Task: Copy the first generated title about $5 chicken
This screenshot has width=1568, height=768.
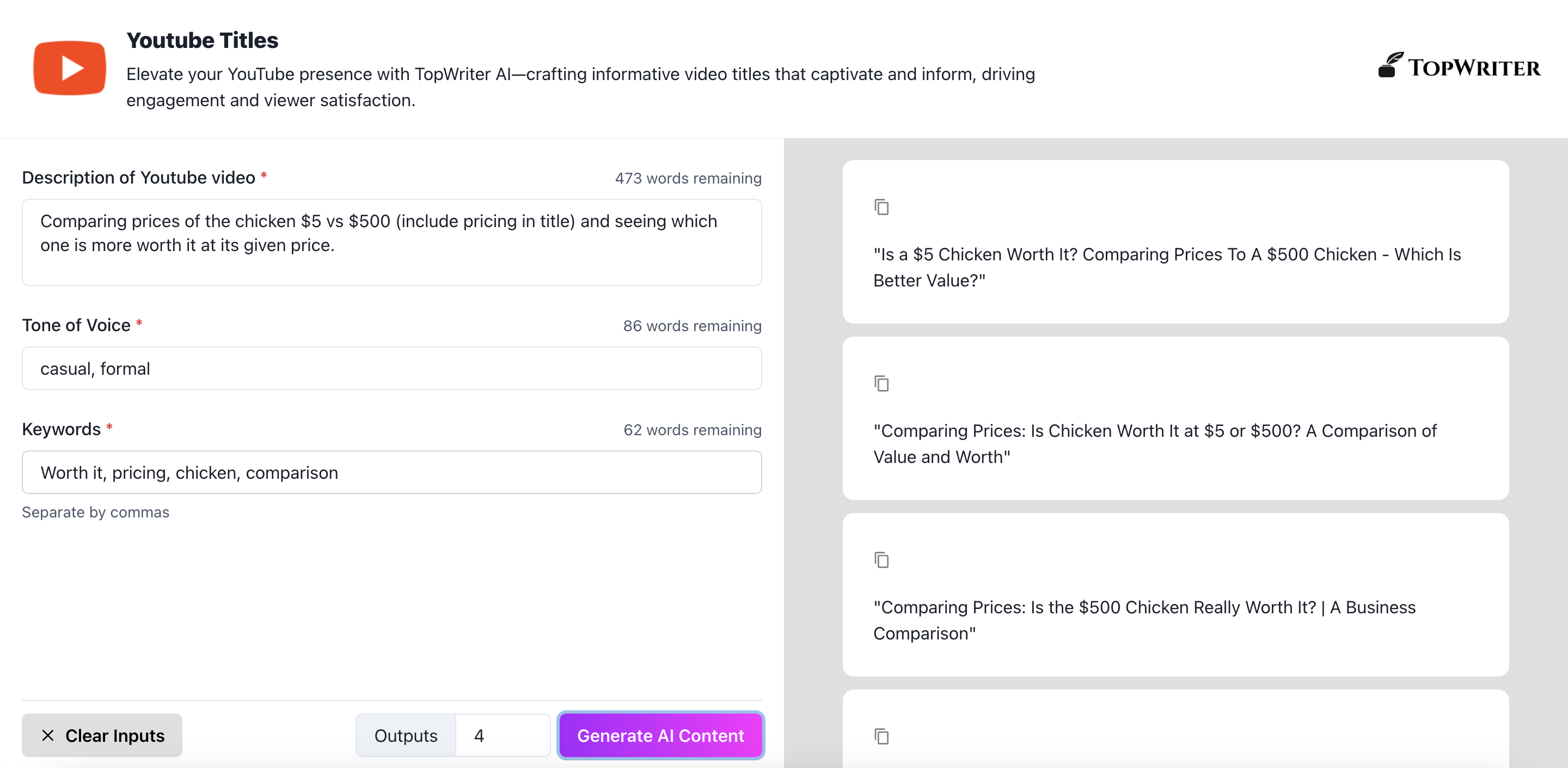Action: (881, 207)
